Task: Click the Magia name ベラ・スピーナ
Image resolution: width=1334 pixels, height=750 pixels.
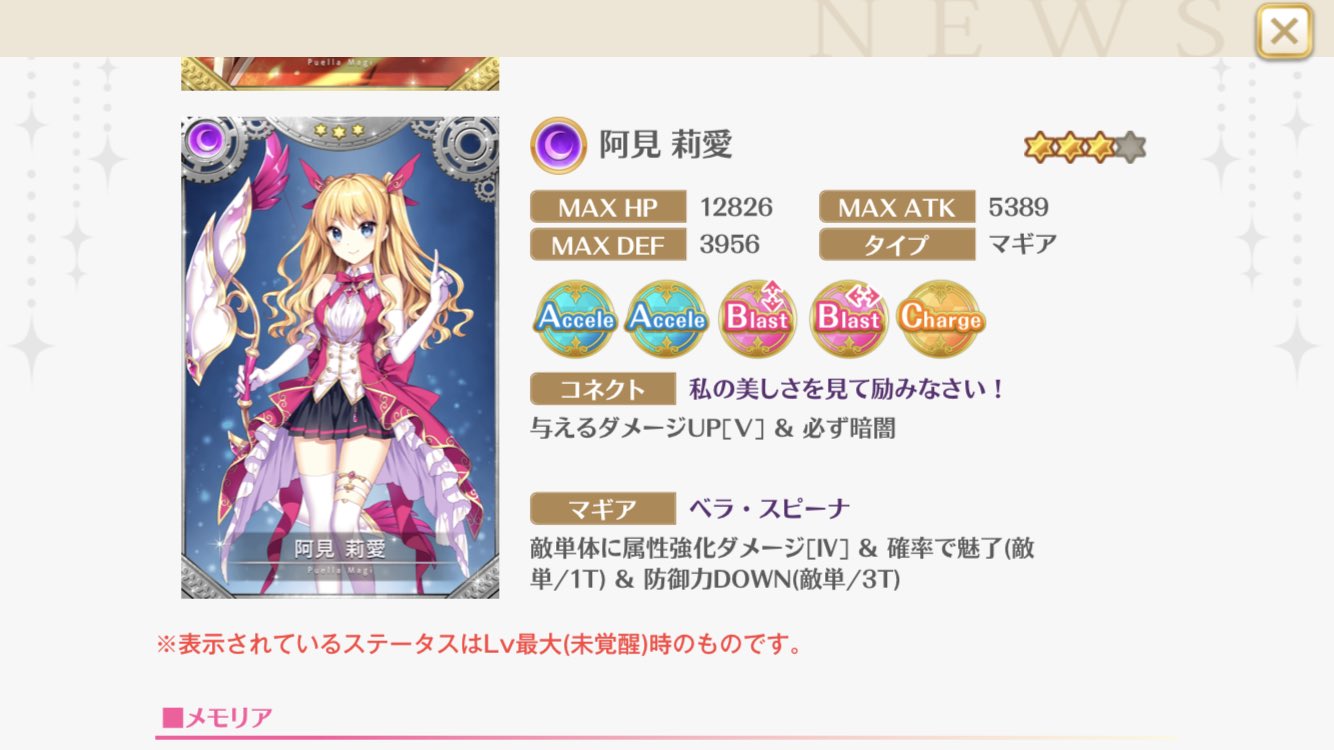Action: pos(769,509)
